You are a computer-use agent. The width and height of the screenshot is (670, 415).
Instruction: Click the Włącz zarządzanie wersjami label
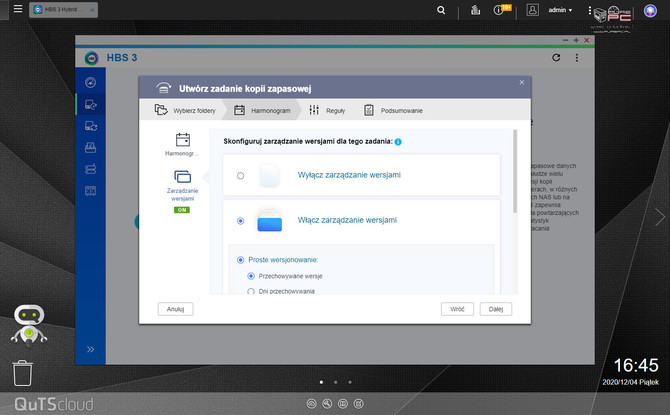(347, 220)
